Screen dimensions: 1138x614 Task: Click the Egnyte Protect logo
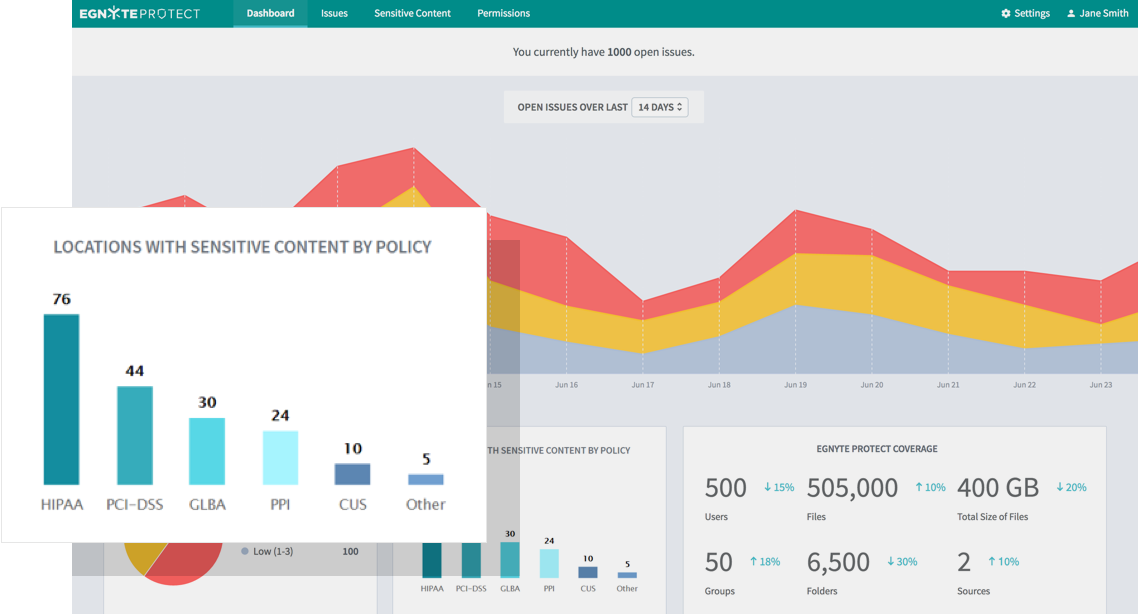click(x=140, y=14)
